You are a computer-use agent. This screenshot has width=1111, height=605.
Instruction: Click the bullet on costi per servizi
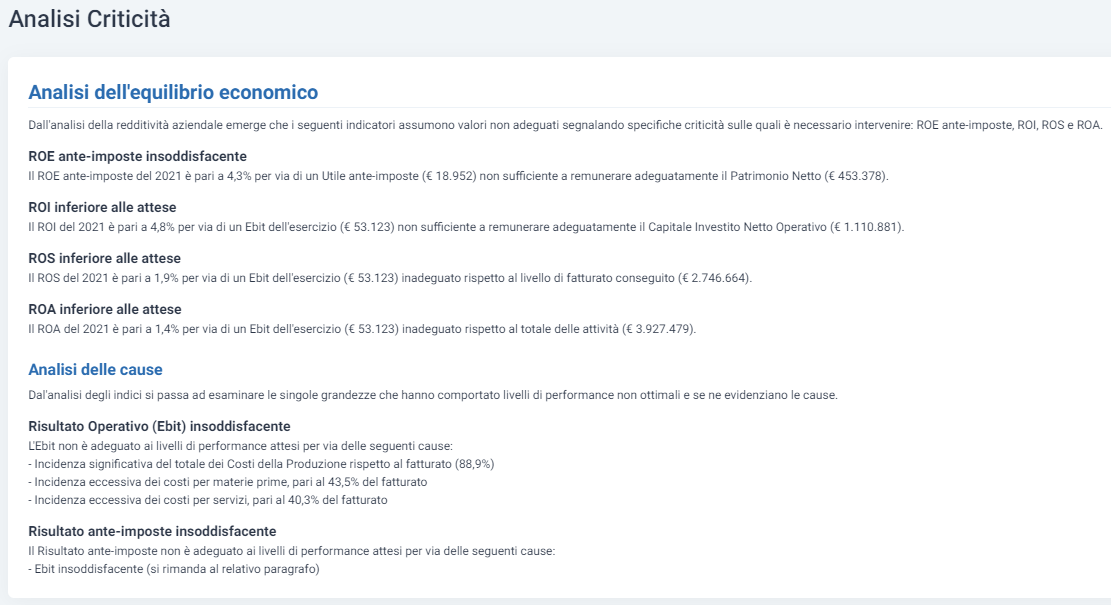[x=208, y=499]
